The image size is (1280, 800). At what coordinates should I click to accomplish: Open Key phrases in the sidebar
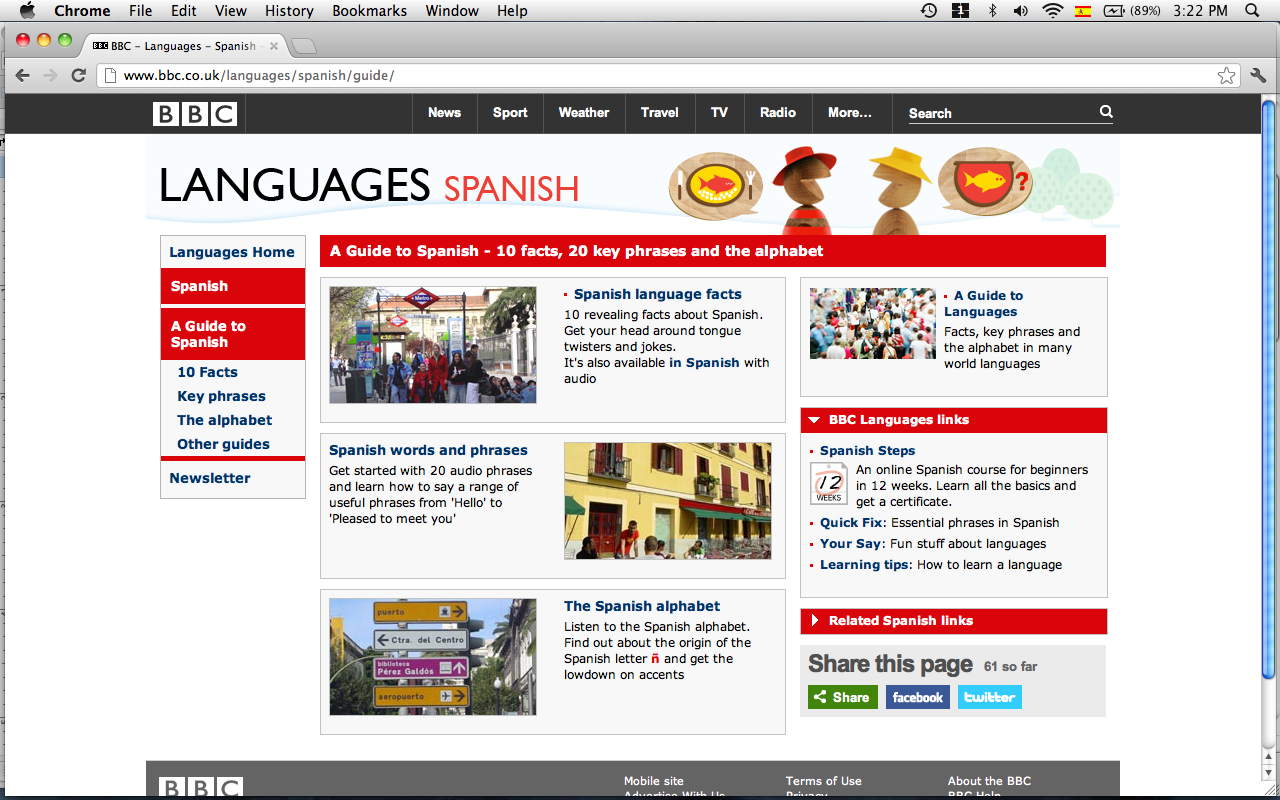[x=221, y=396]
